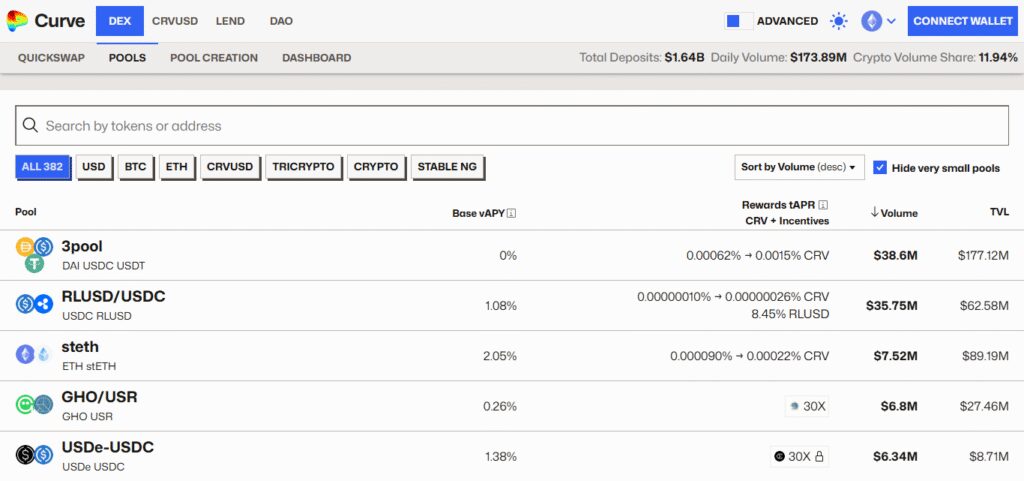Sort by the Volume column header
The width and height of the screenshot is (1024, 481).
coord(894,213)
